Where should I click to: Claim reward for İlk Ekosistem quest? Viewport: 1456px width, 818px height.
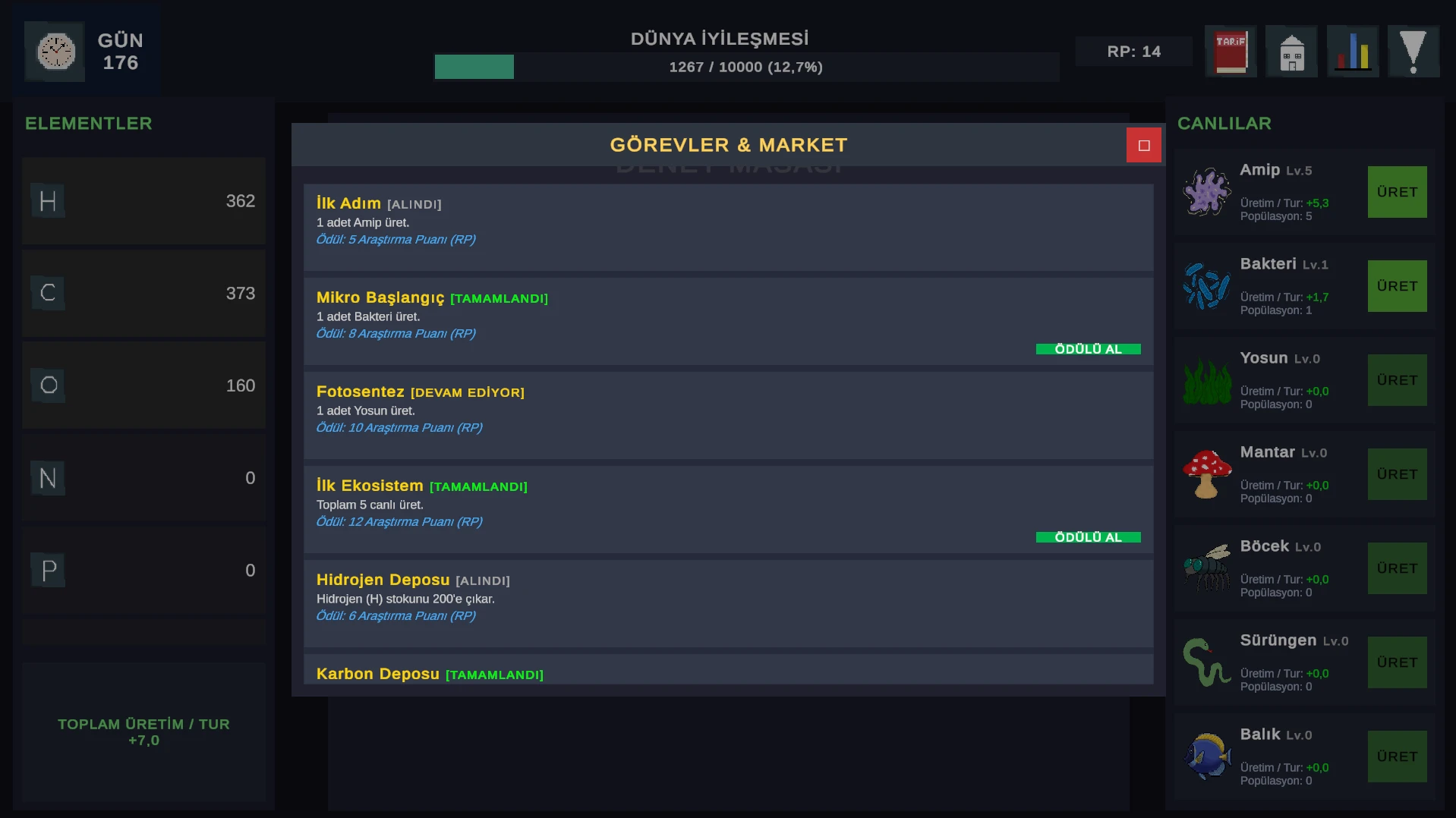coord(1088,537)
